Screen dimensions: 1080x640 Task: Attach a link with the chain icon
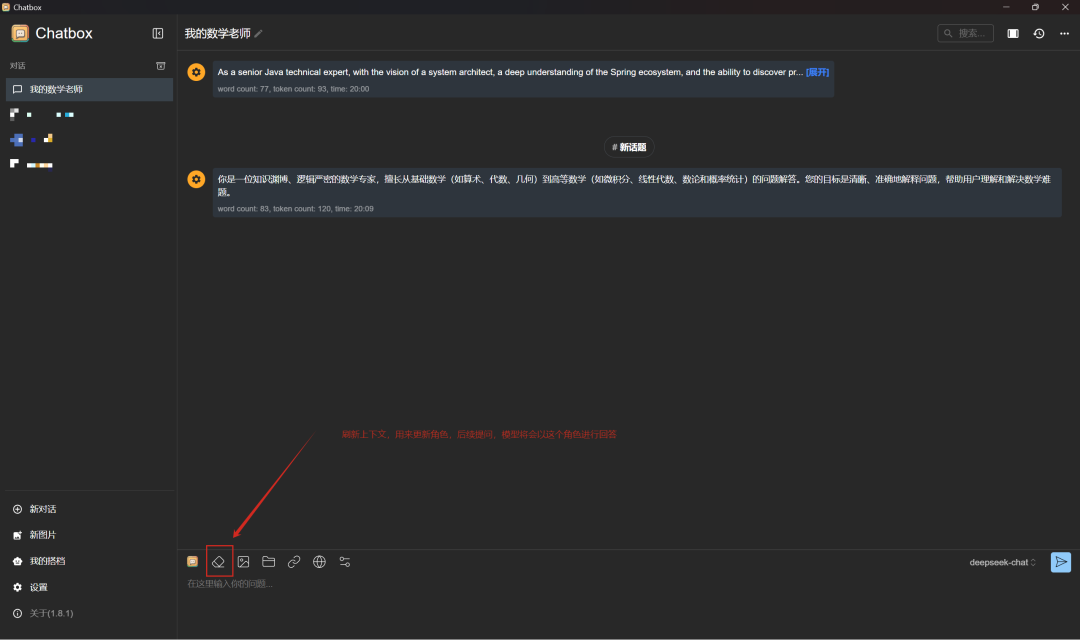[x=294, y=562]
